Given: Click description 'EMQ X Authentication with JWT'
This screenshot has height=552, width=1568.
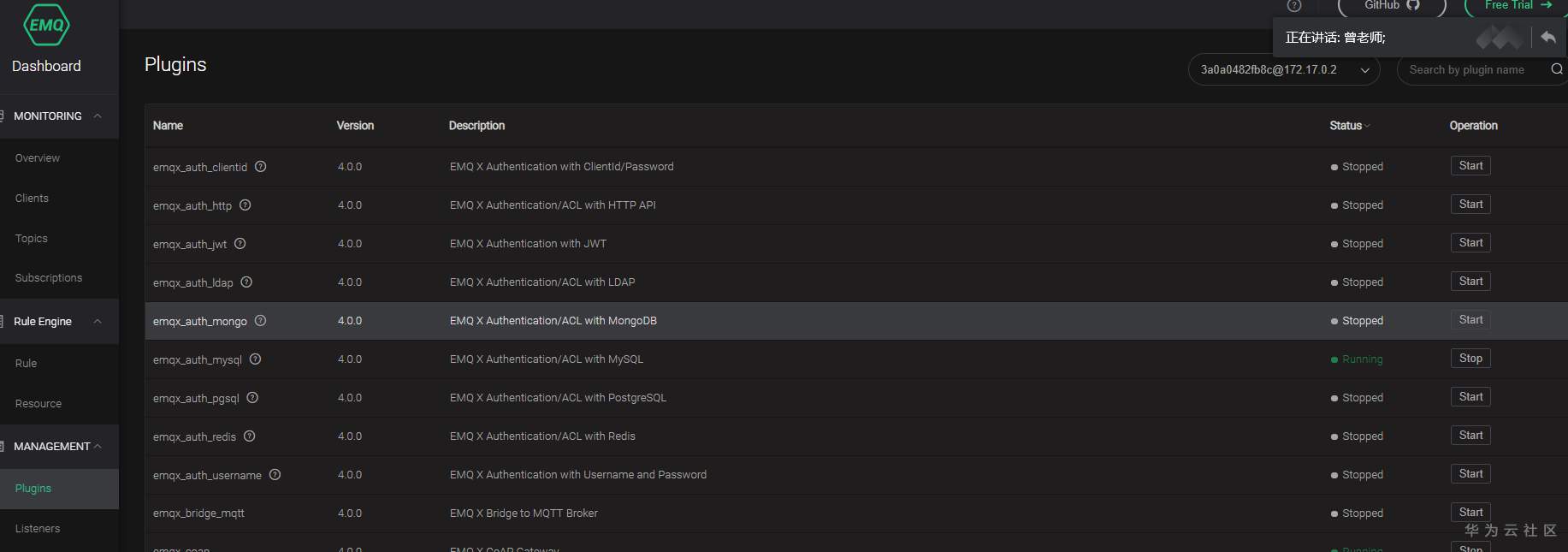Looking at the screenshot, I should [528, 244].
